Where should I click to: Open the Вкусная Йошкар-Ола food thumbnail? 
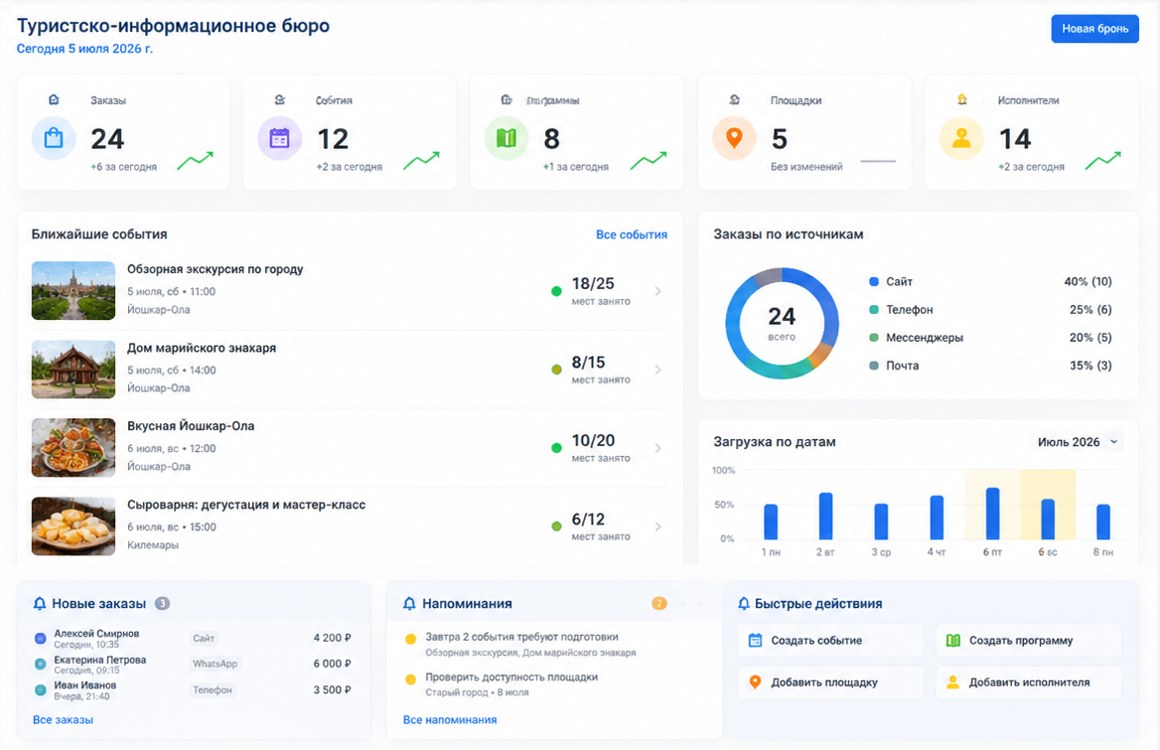coord(73,447)
